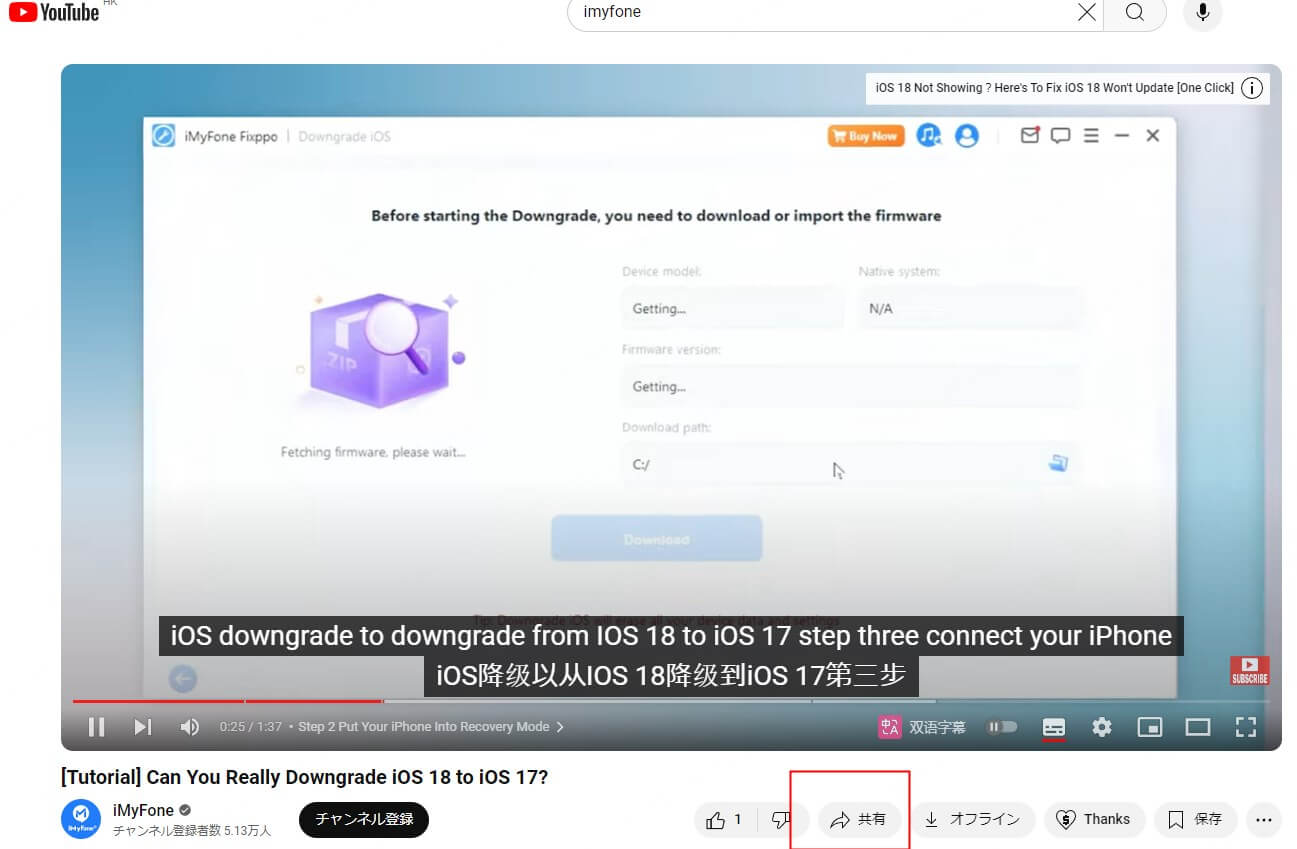The height and width of the screenshot is (849, 1297).
Task: Open chapter Step 2 Put Your iPhone
Action: coord(431,727)
